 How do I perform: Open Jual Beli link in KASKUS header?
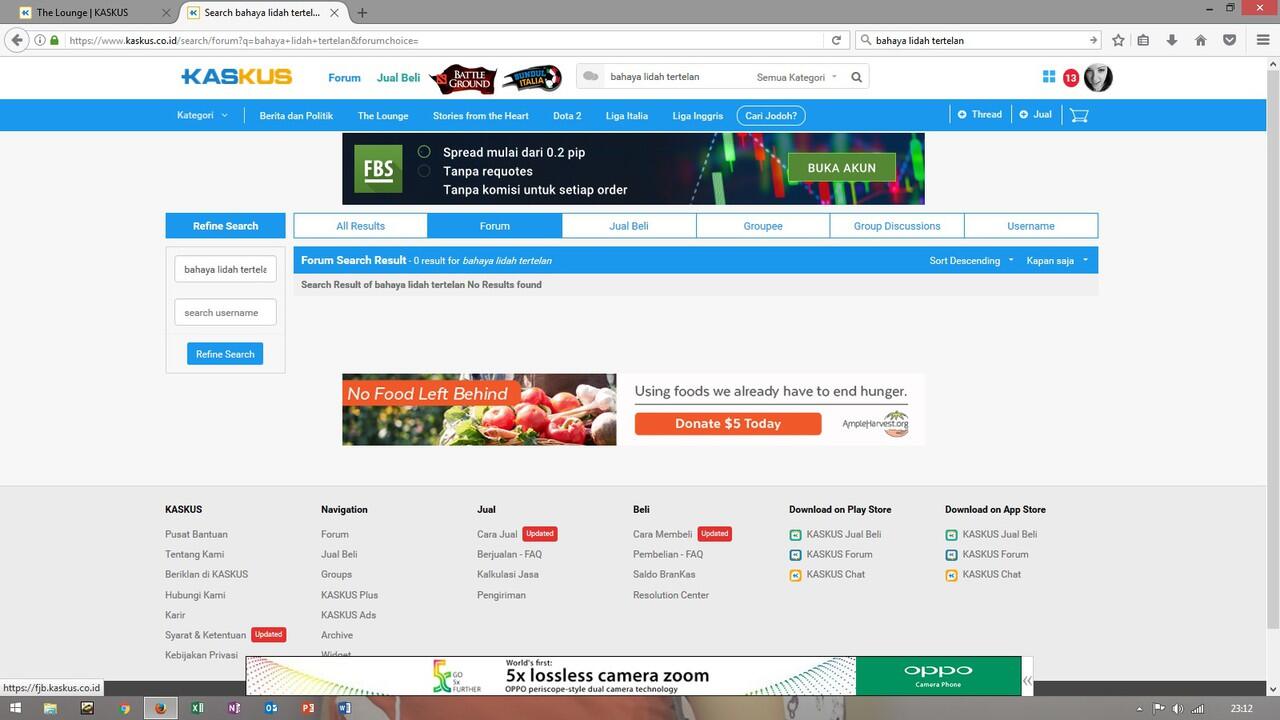pos(398,77)
